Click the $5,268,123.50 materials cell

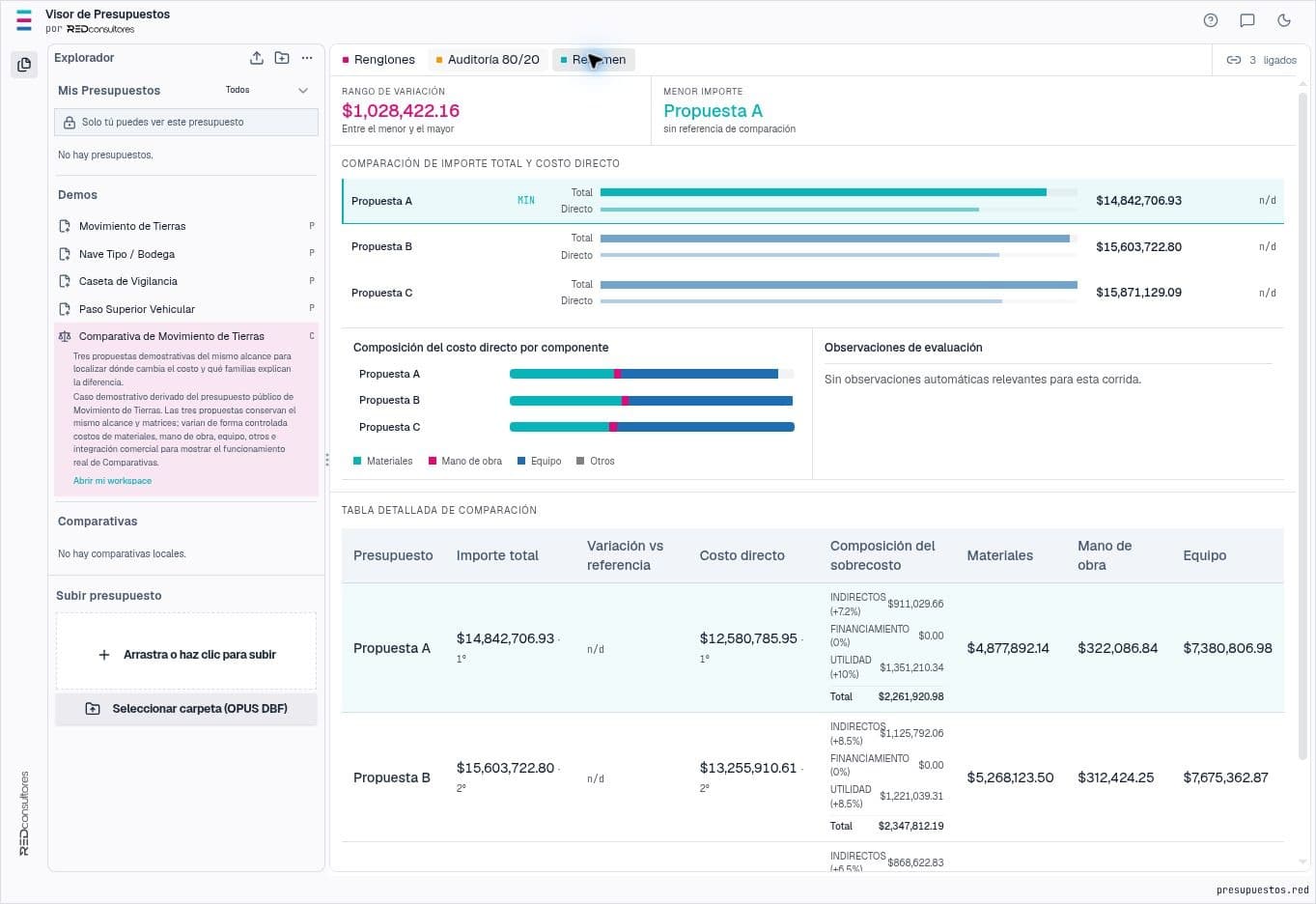(1011, 777)
